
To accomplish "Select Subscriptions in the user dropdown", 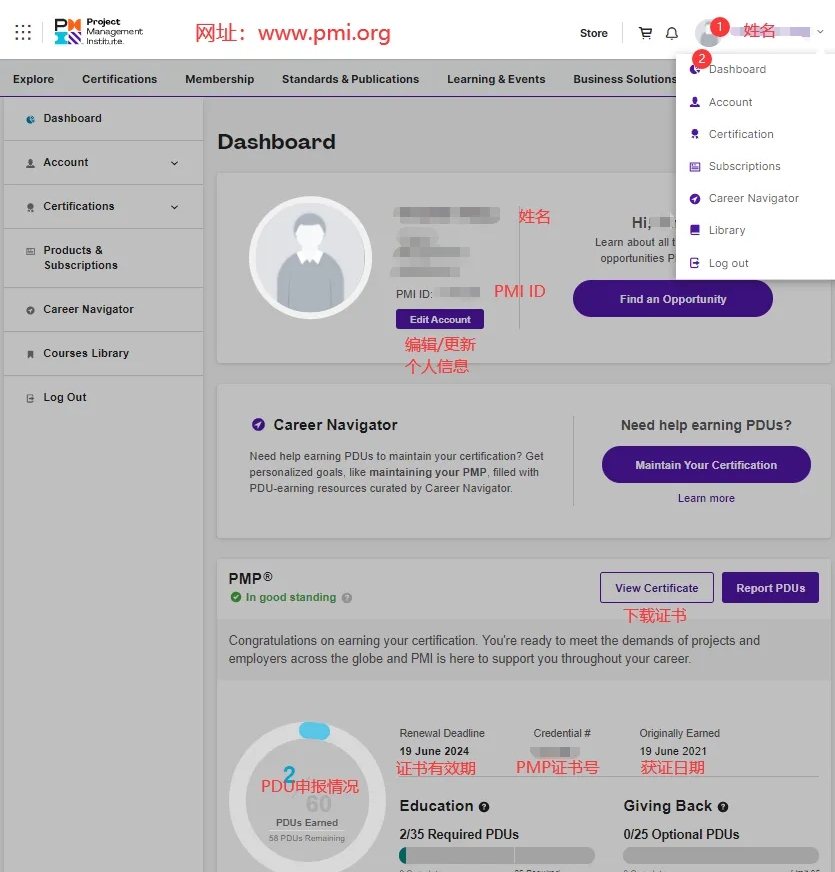I will 744,166.
